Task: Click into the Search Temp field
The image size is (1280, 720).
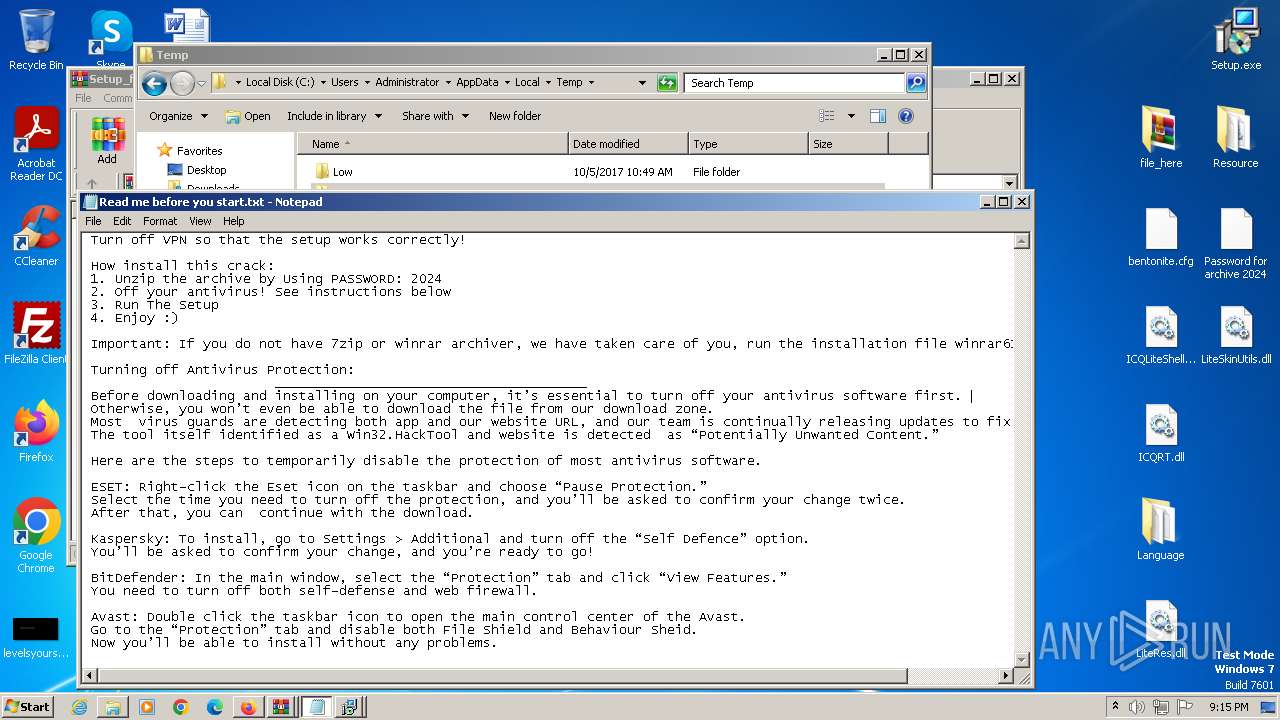Action: click(795, 83)
